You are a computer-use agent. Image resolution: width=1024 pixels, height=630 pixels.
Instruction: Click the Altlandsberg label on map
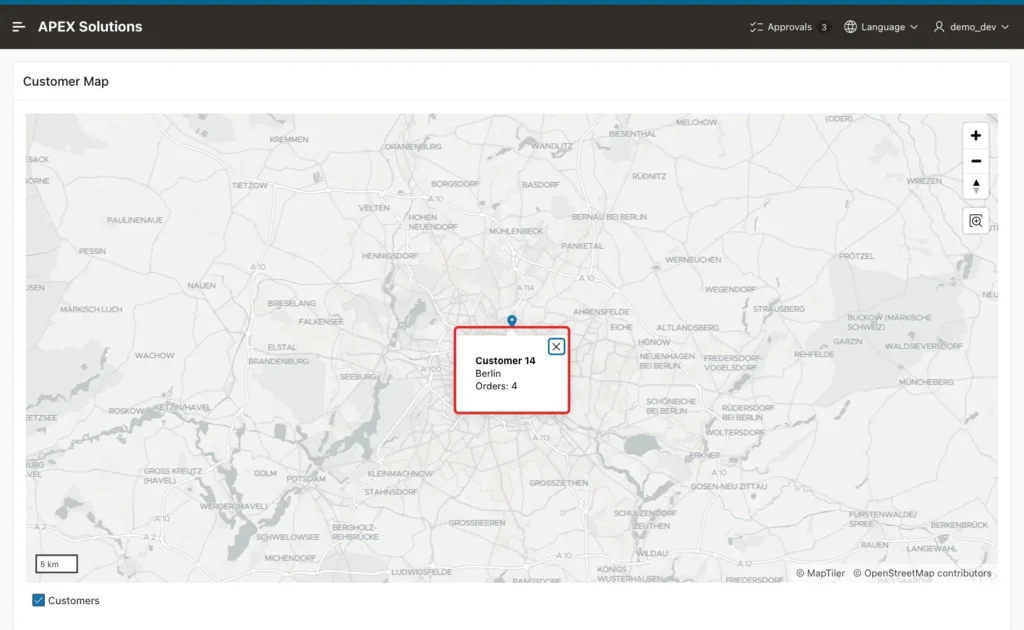click(x=687, y=328)
